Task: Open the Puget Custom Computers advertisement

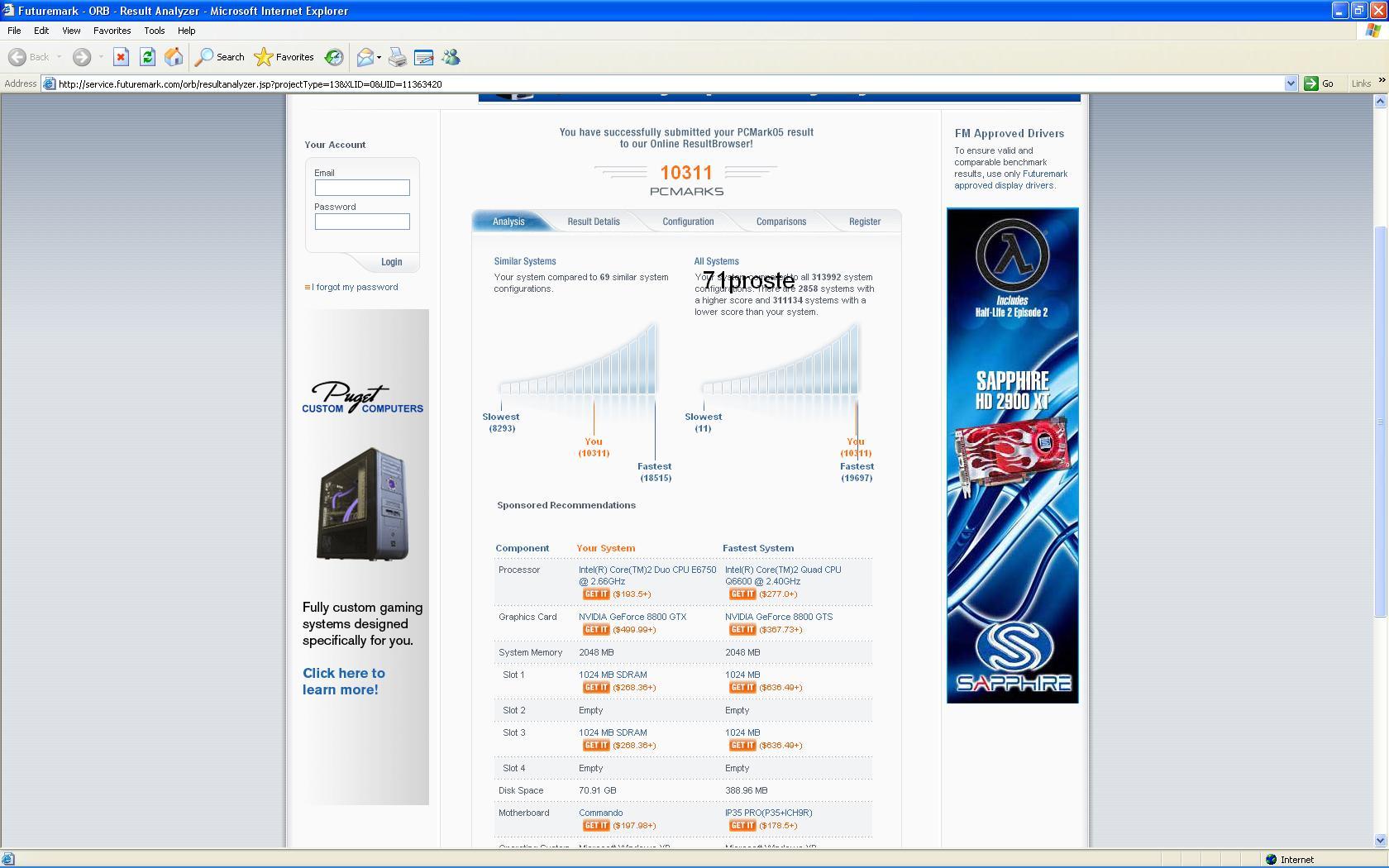Action: coord(365,556)
